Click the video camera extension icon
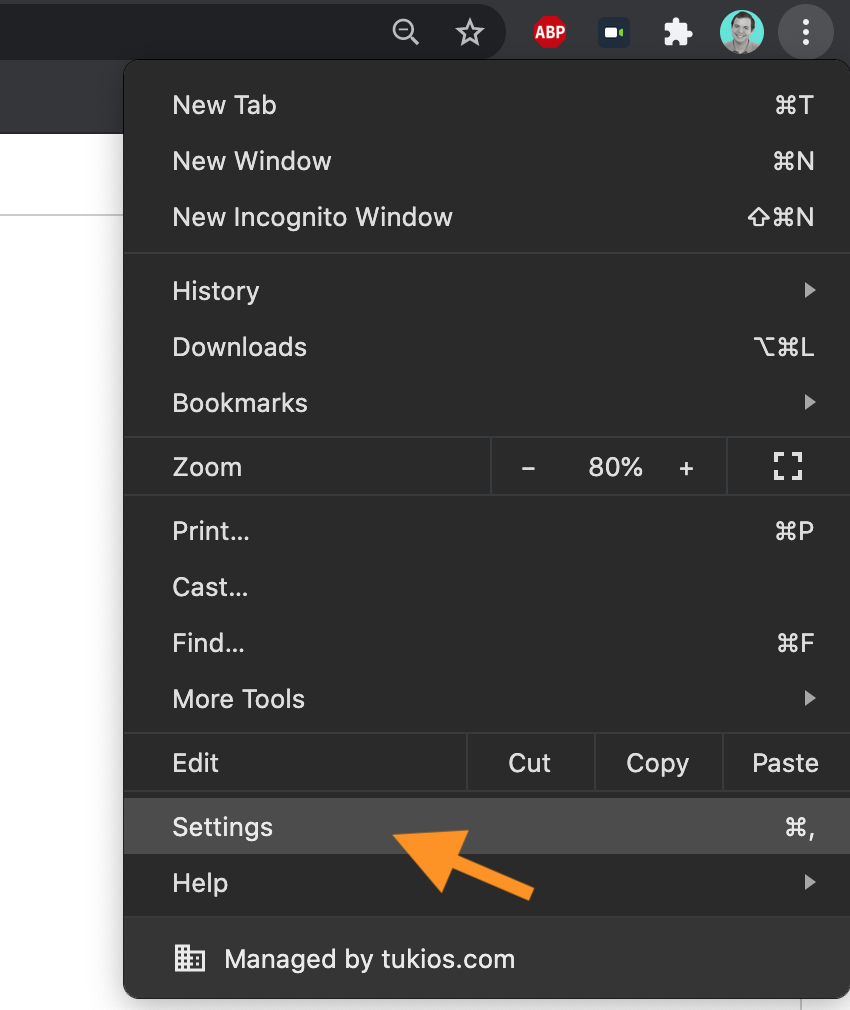 tap(613, 31)
